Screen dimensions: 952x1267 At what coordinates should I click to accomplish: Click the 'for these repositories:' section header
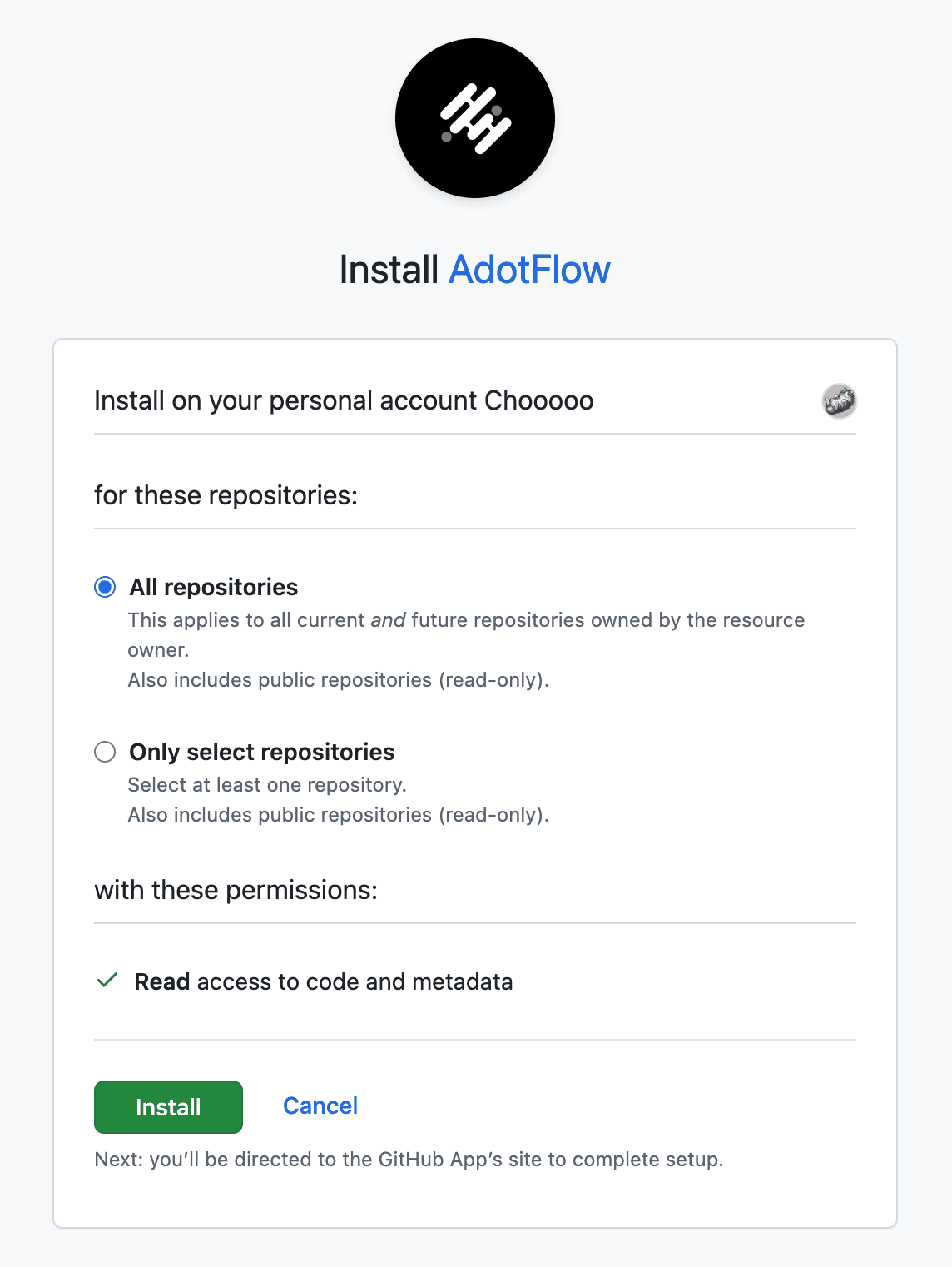(226, 495)
